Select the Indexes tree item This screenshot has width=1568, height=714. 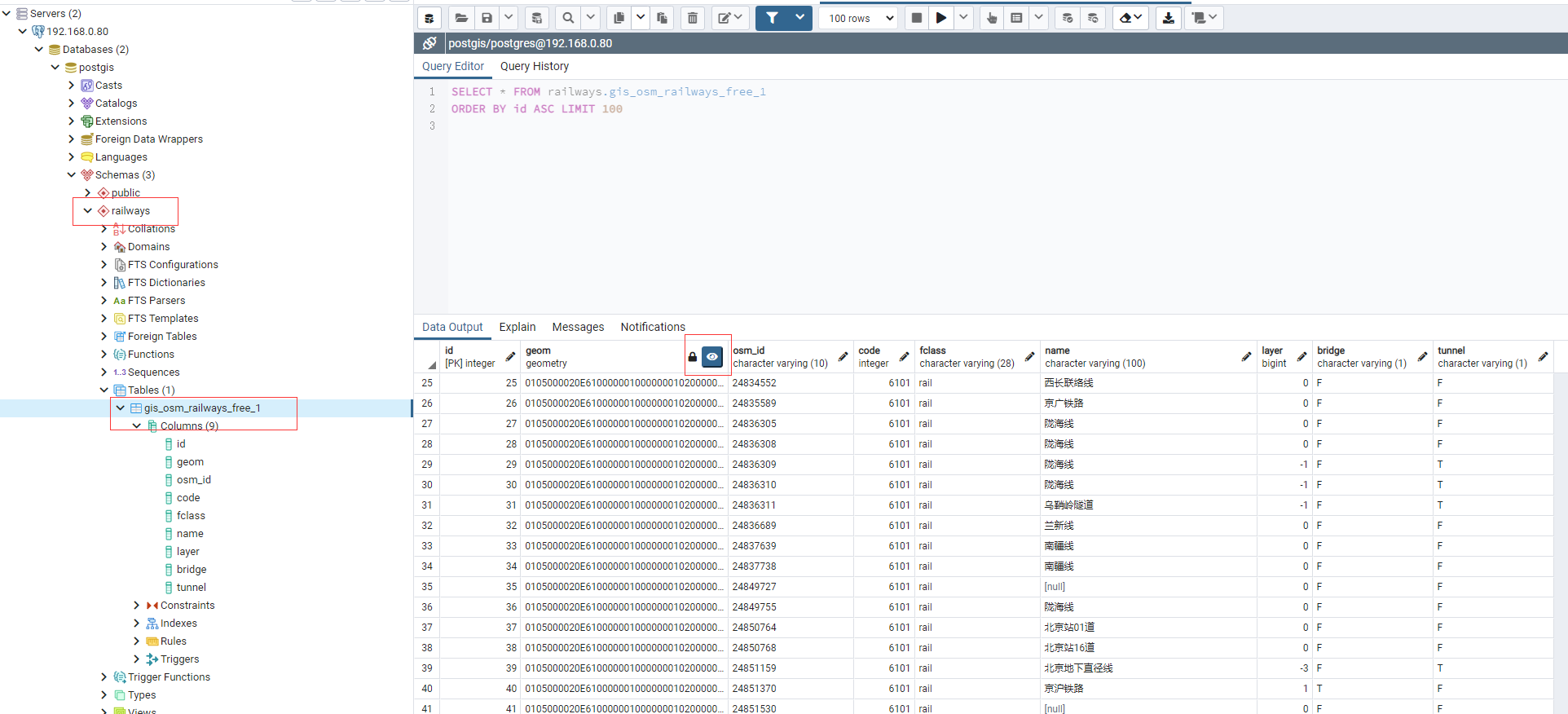coord(178,623)
